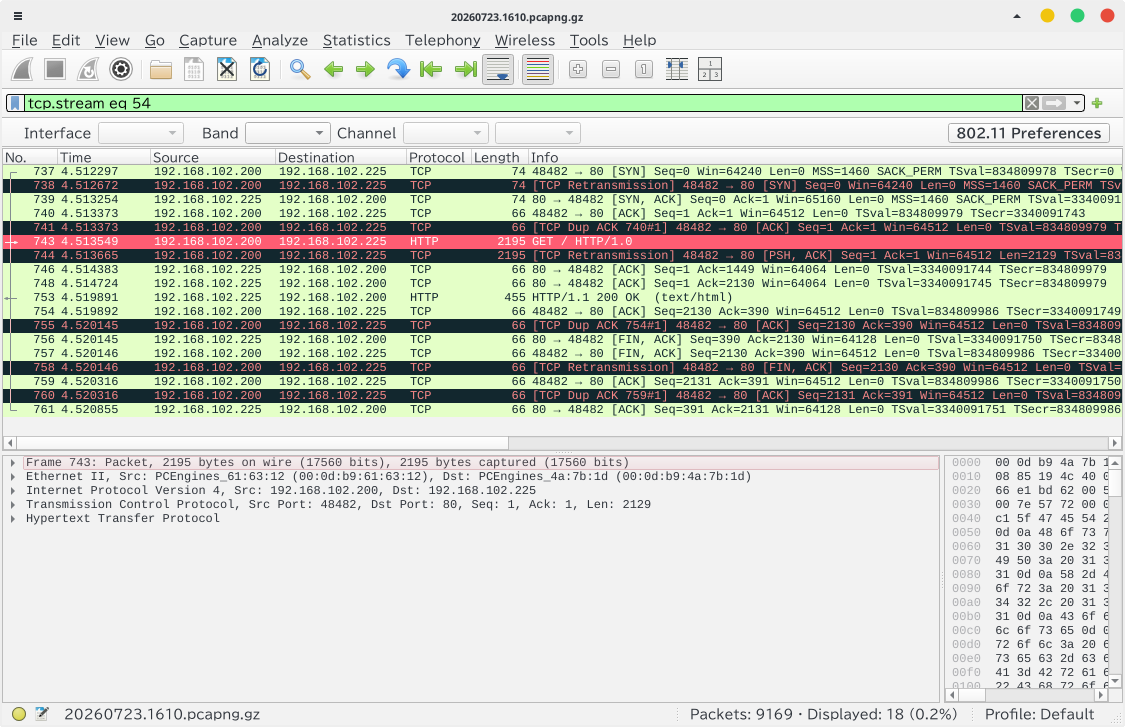Add a display filter button plus
The width and height of the screenshot is (1125, 727).
tap(1097, 103)
